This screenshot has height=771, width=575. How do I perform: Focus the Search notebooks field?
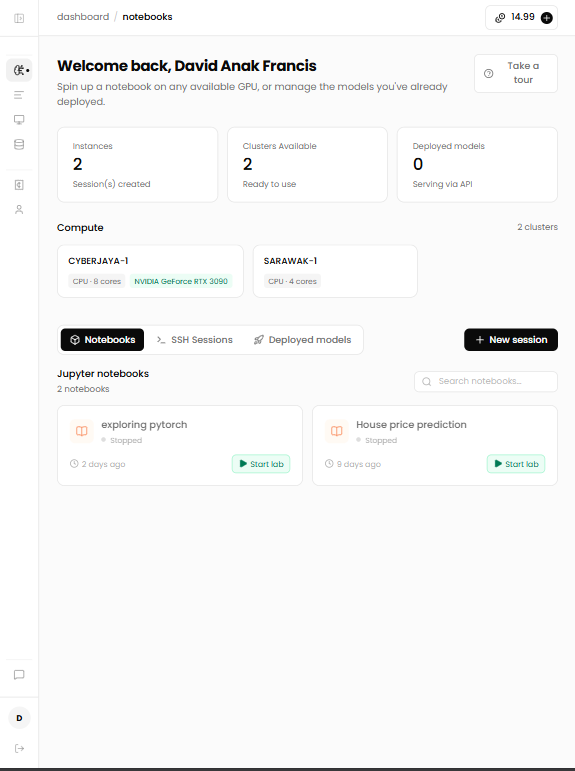[x=486, y=382]
